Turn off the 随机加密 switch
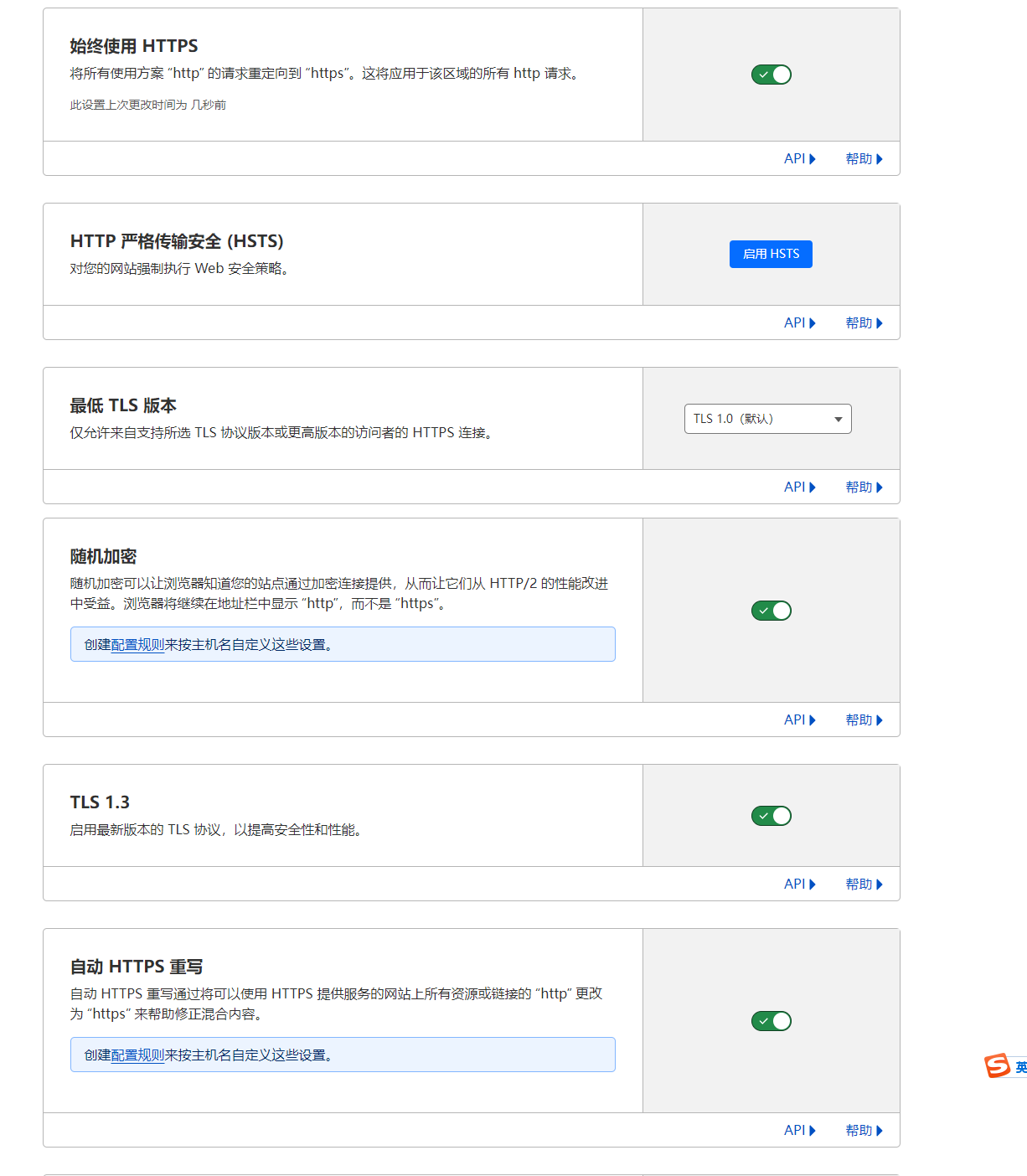Image resolution: width=1027 pixels, height=1176 pixels. click(771, 611)
